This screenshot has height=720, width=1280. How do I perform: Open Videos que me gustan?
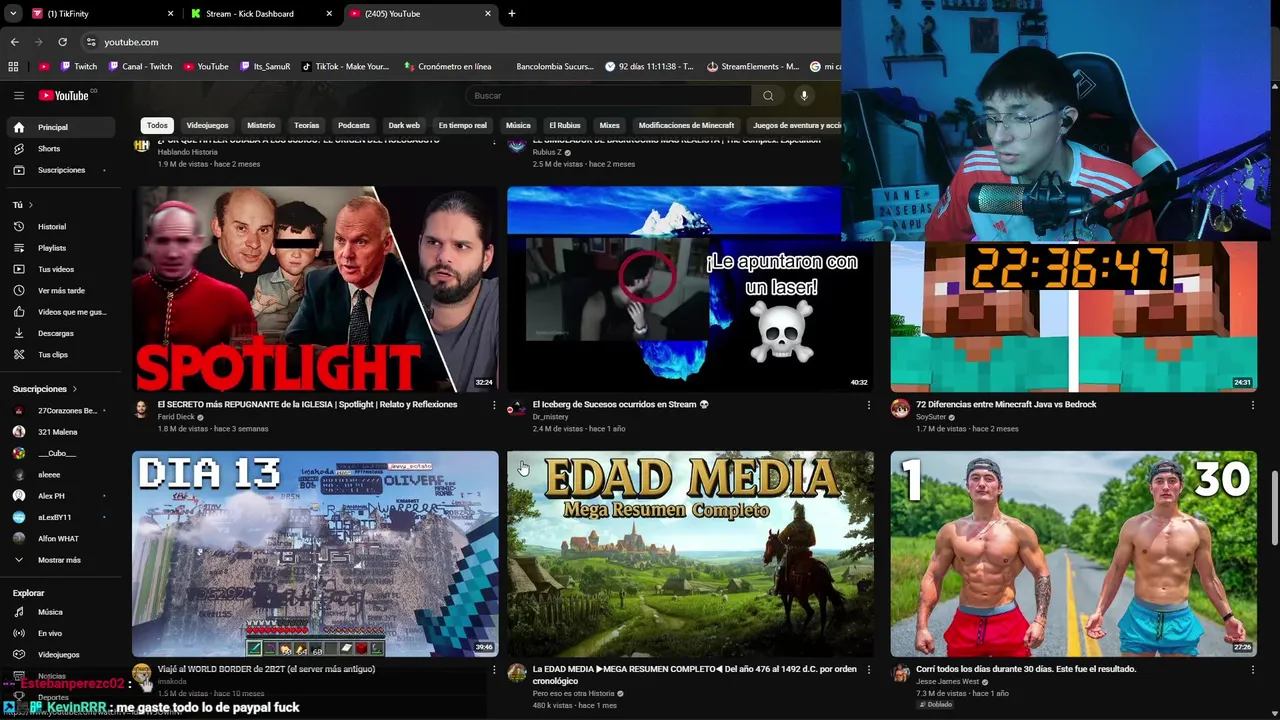[x=63, y=312]
